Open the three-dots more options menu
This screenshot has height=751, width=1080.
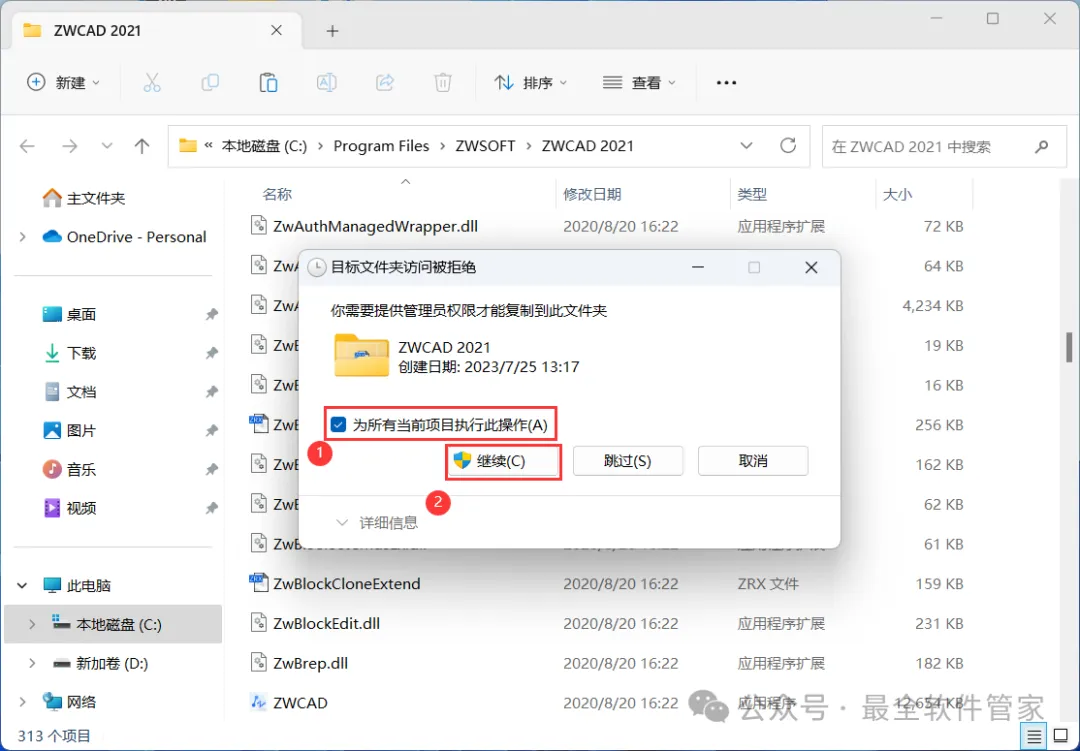pyautogui.click(x=726, y=83)
